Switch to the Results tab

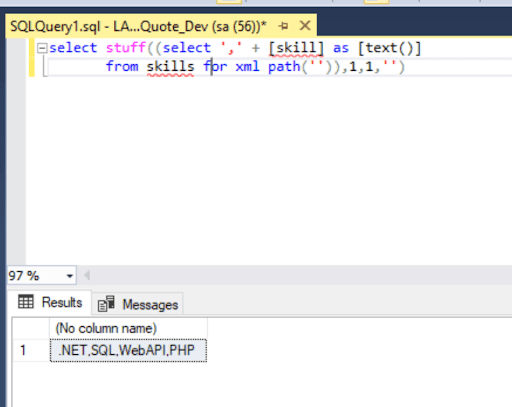(x=50, y=302)
